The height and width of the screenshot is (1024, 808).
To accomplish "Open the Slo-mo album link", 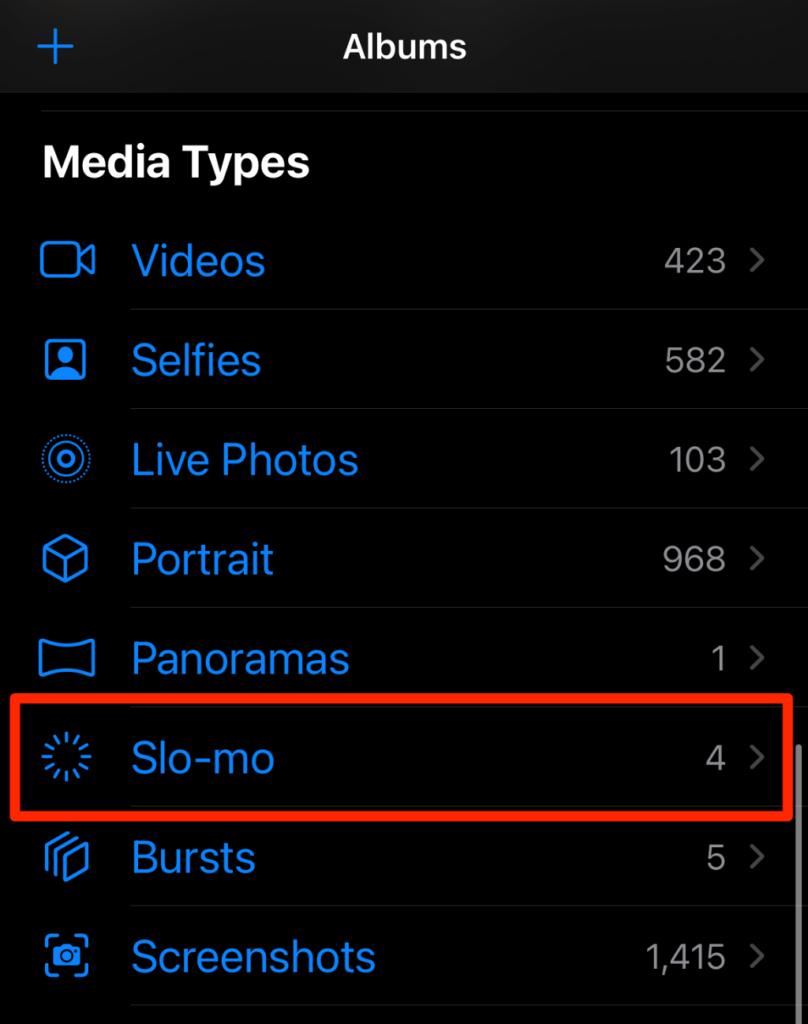I will click(x=203, y=758).
